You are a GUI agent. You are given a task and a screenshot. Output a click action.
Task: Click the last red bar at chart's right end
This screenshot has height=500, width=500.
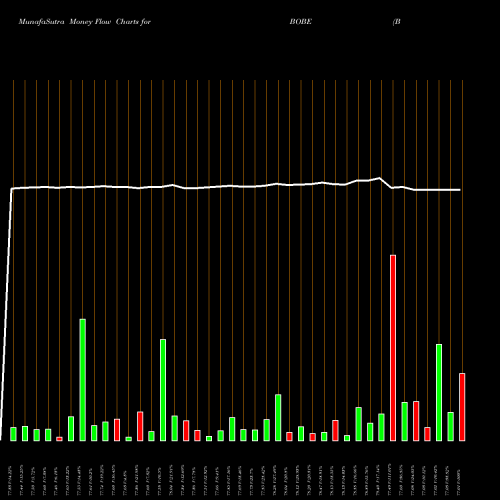click(462, 407)
